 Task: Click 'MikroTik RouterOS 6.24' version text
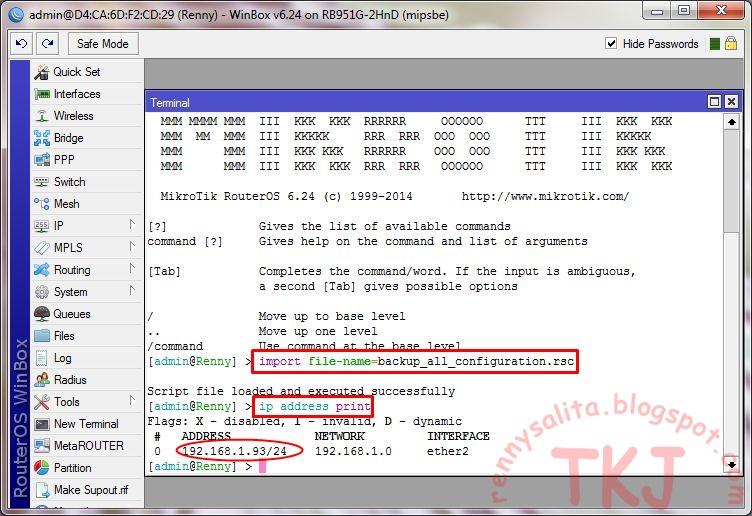[237, 196]
